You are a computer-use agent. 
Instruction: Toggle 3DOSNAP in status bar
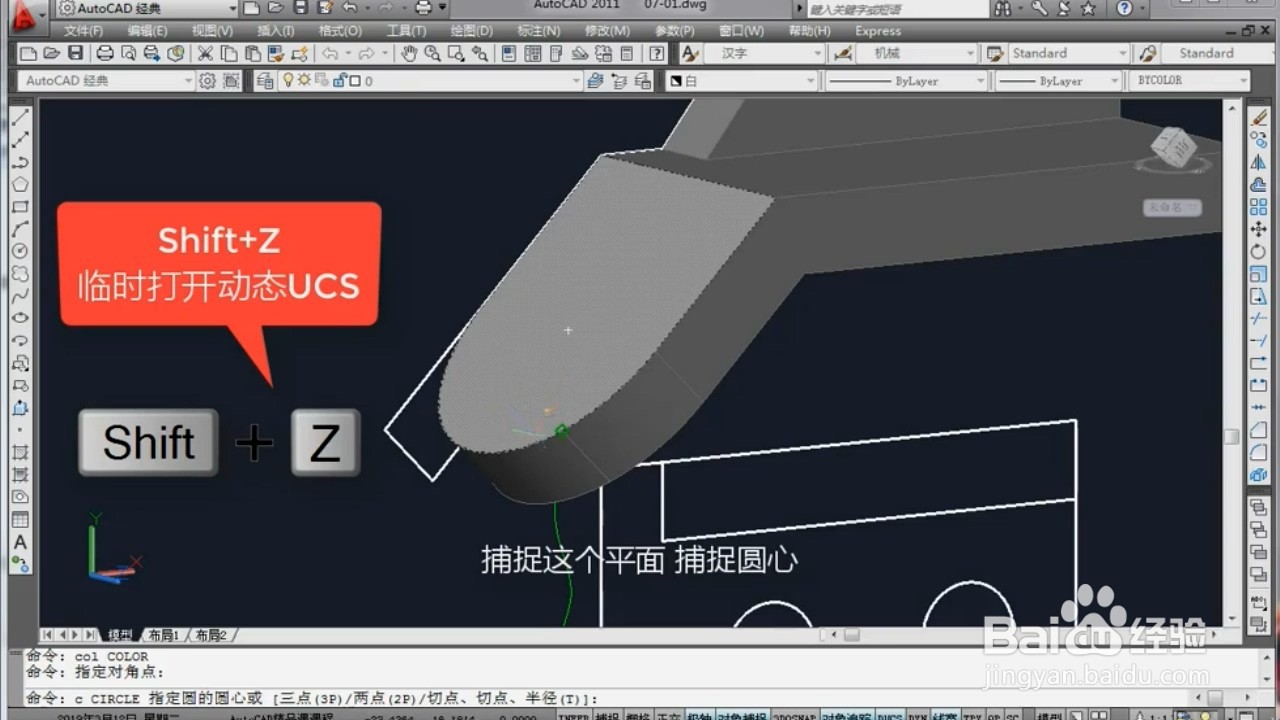pos(794,715)
